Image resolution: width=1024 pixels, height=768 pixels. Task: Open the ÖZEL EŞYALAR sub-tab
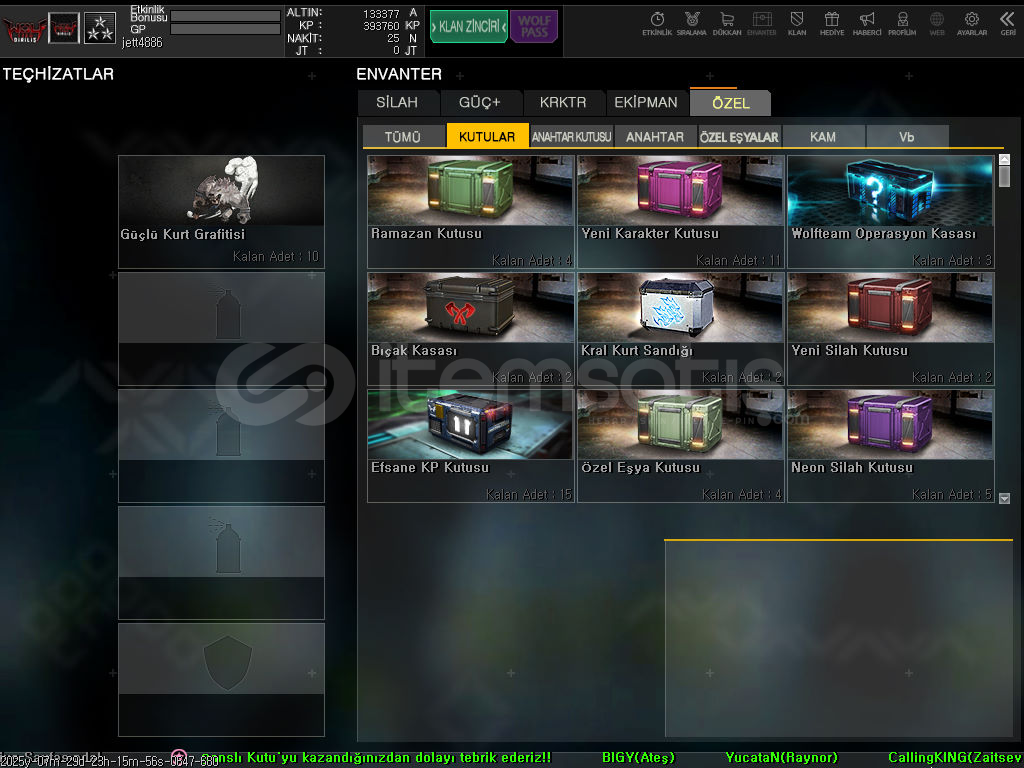739,136
